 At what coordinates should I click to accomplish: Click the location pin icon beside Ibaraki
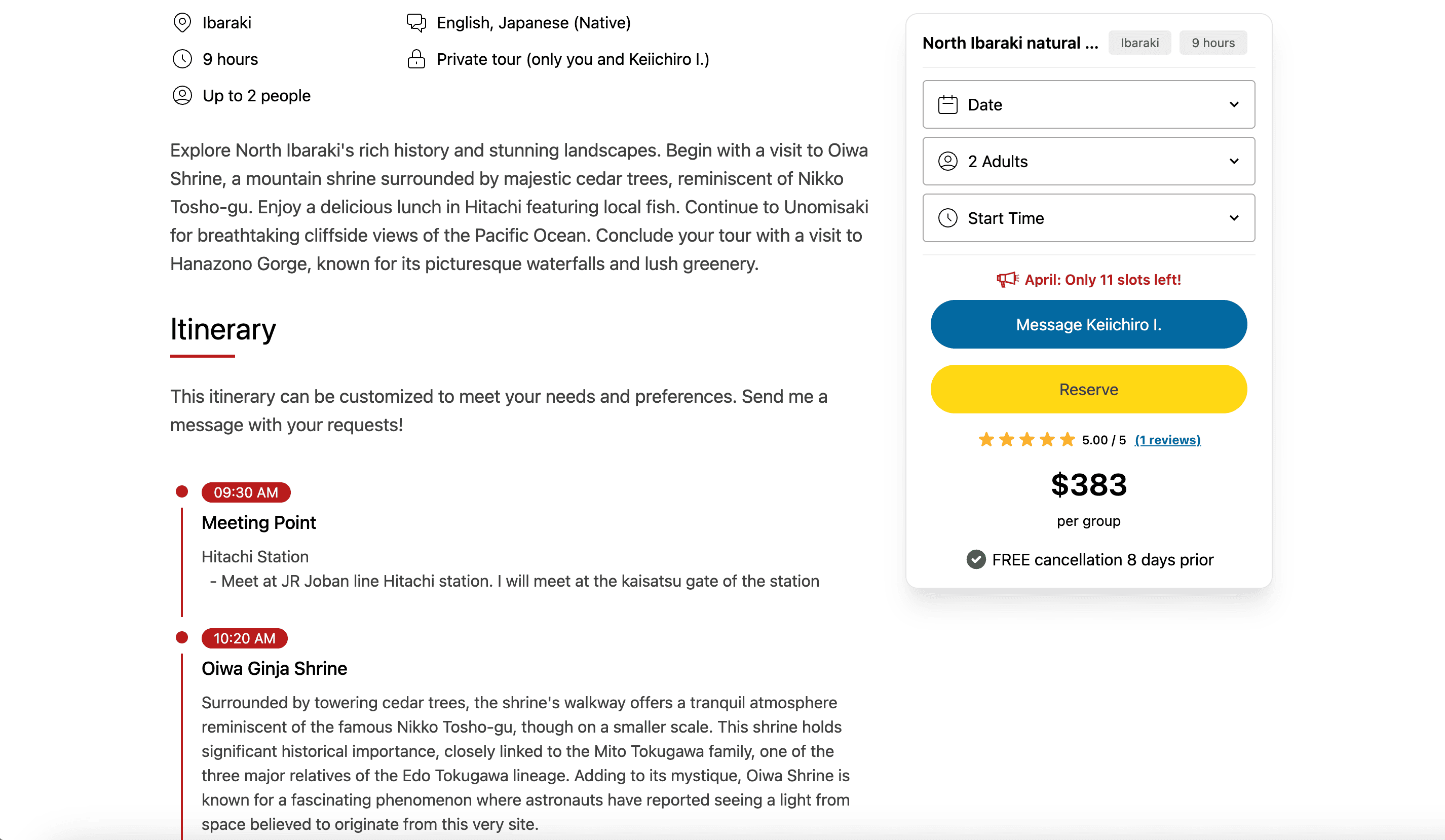pos(182,23)
